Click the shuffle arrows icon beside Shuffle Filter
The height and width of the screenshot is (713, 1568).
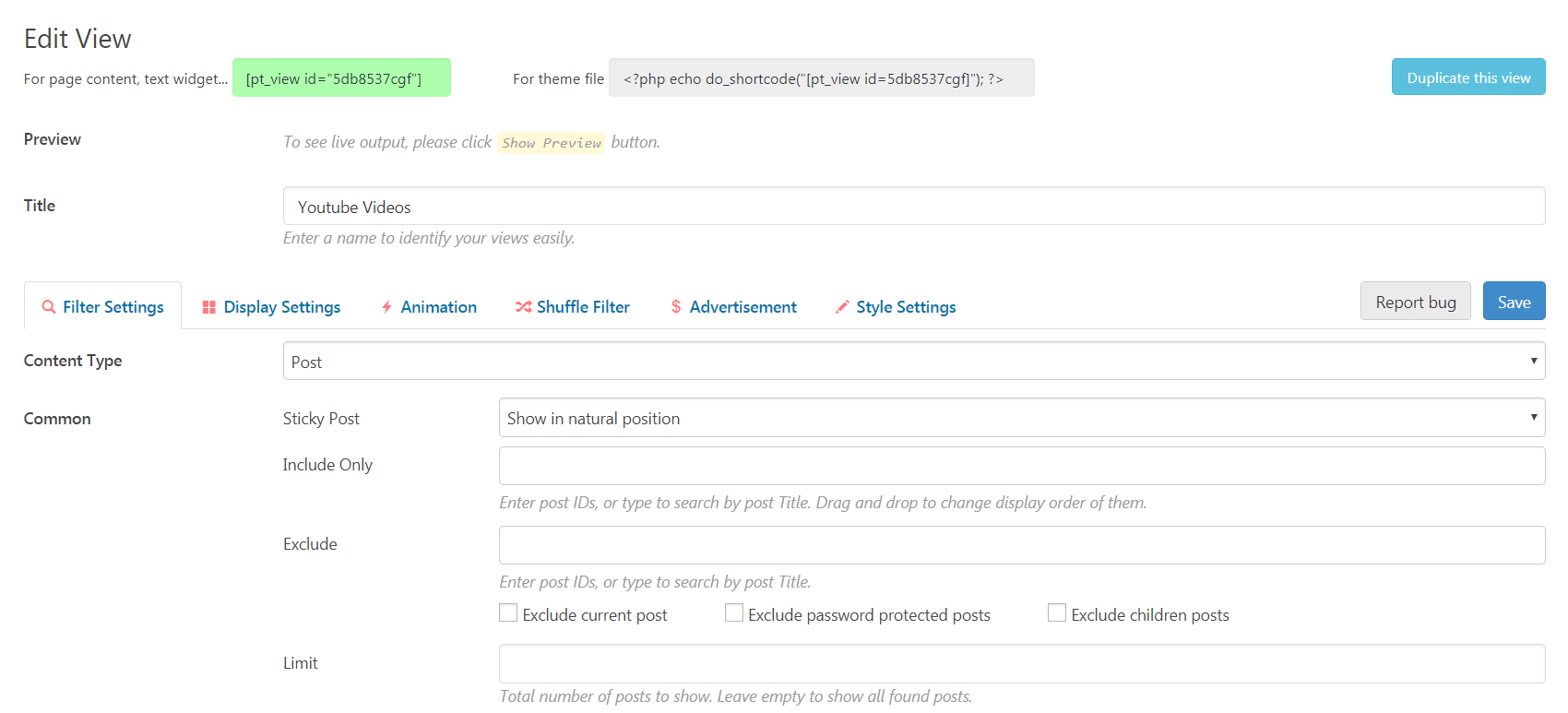coord(523,307)
